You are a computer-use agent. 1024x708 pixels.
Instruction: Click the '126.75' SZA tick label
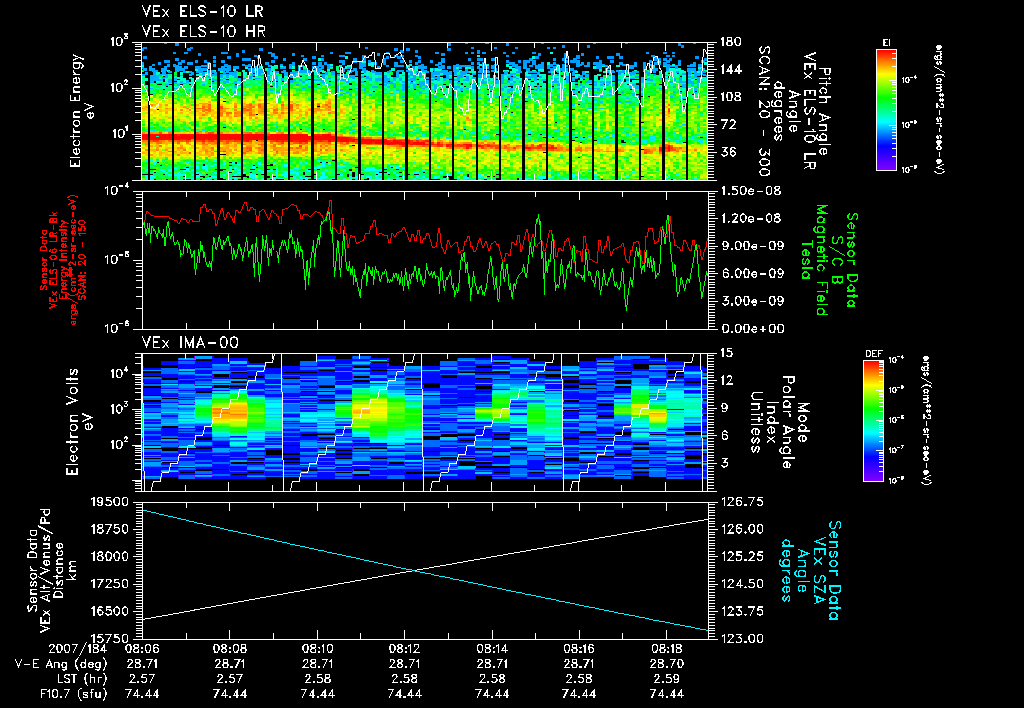click(741, 502)
